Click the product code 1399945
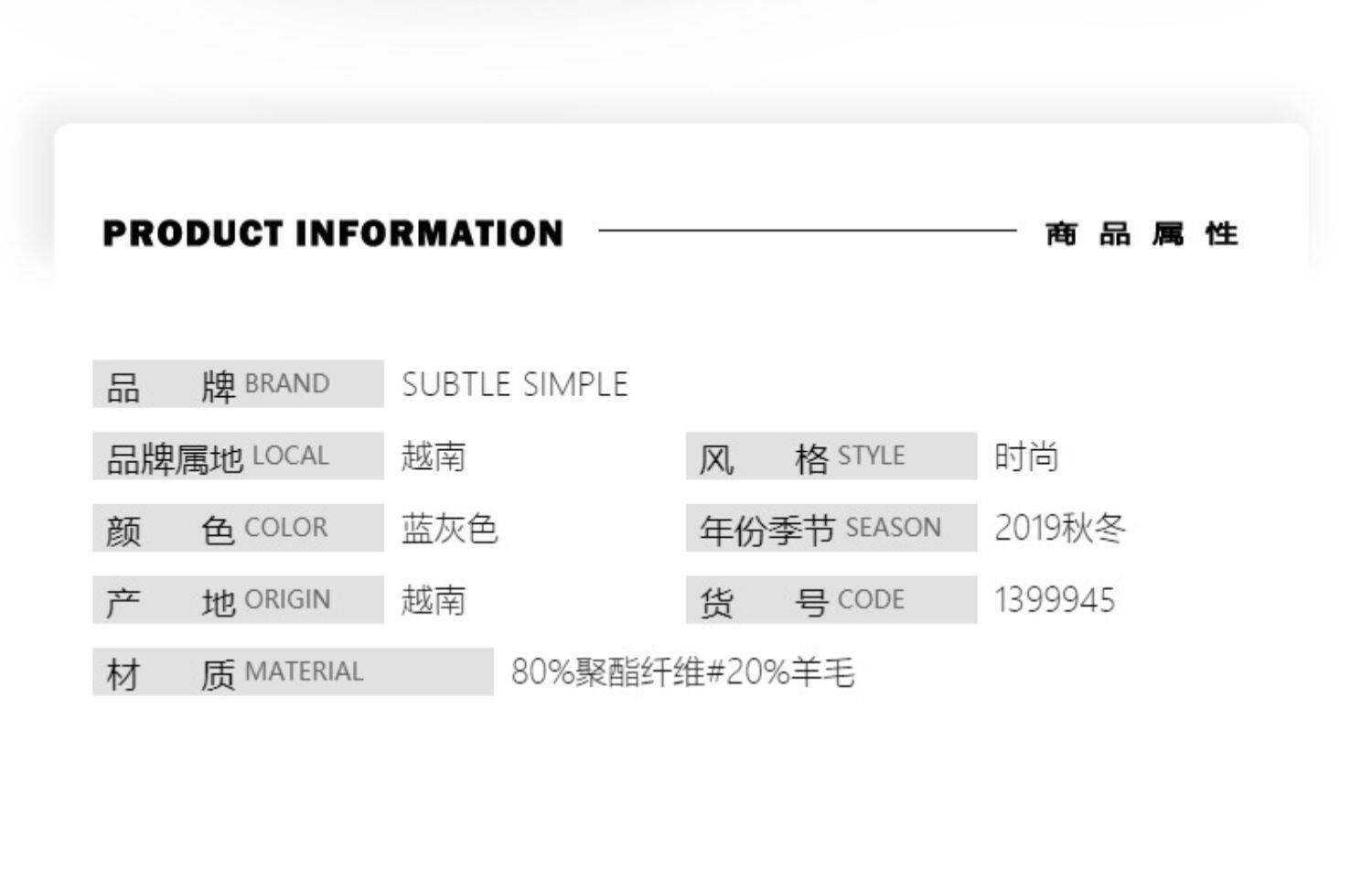Image resolution: width=1372 pixels, height=891 pixels. 1055,600
